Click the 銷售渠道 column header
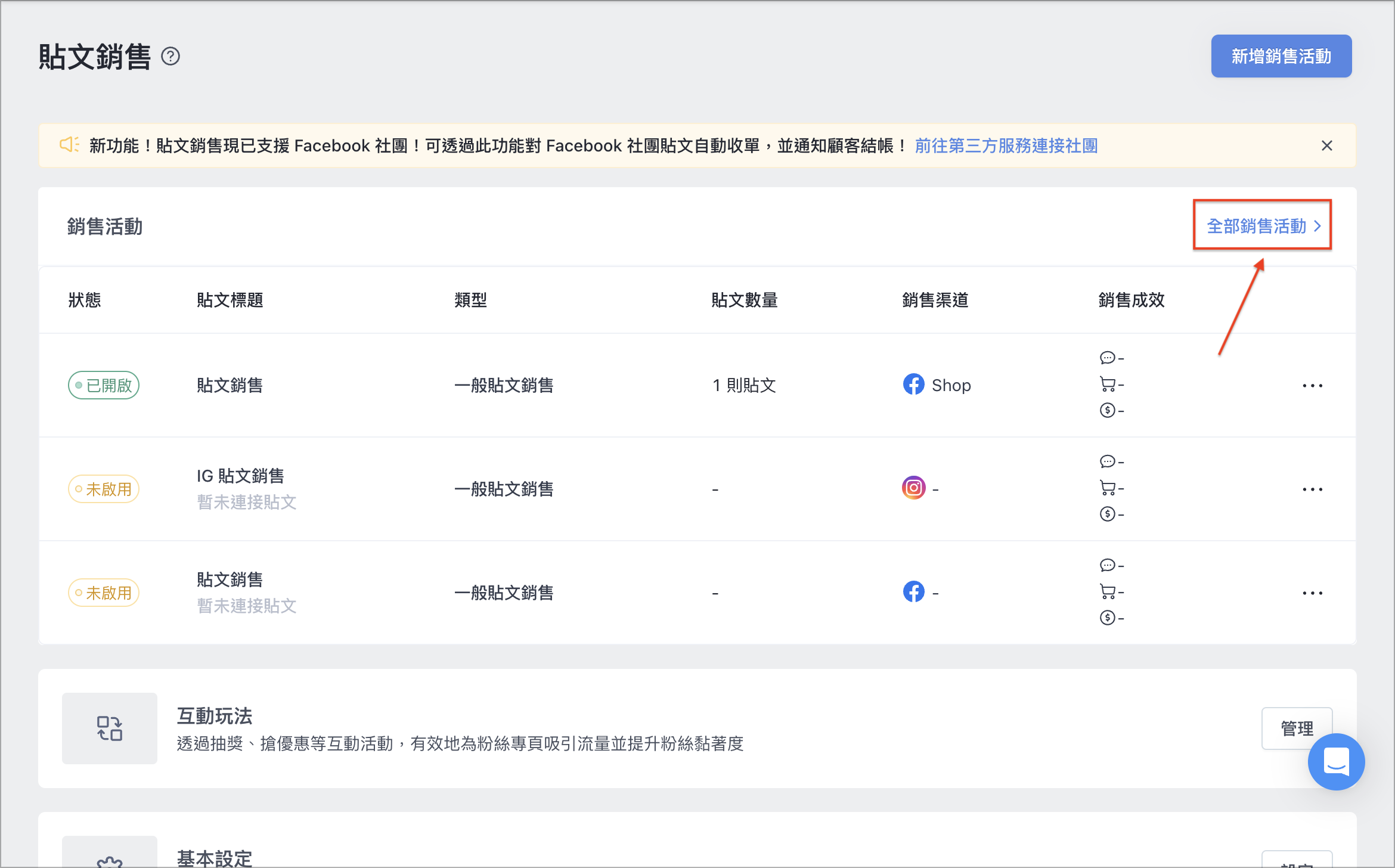This screenshot has width=1395, height=868. click(x=935, y=300)
